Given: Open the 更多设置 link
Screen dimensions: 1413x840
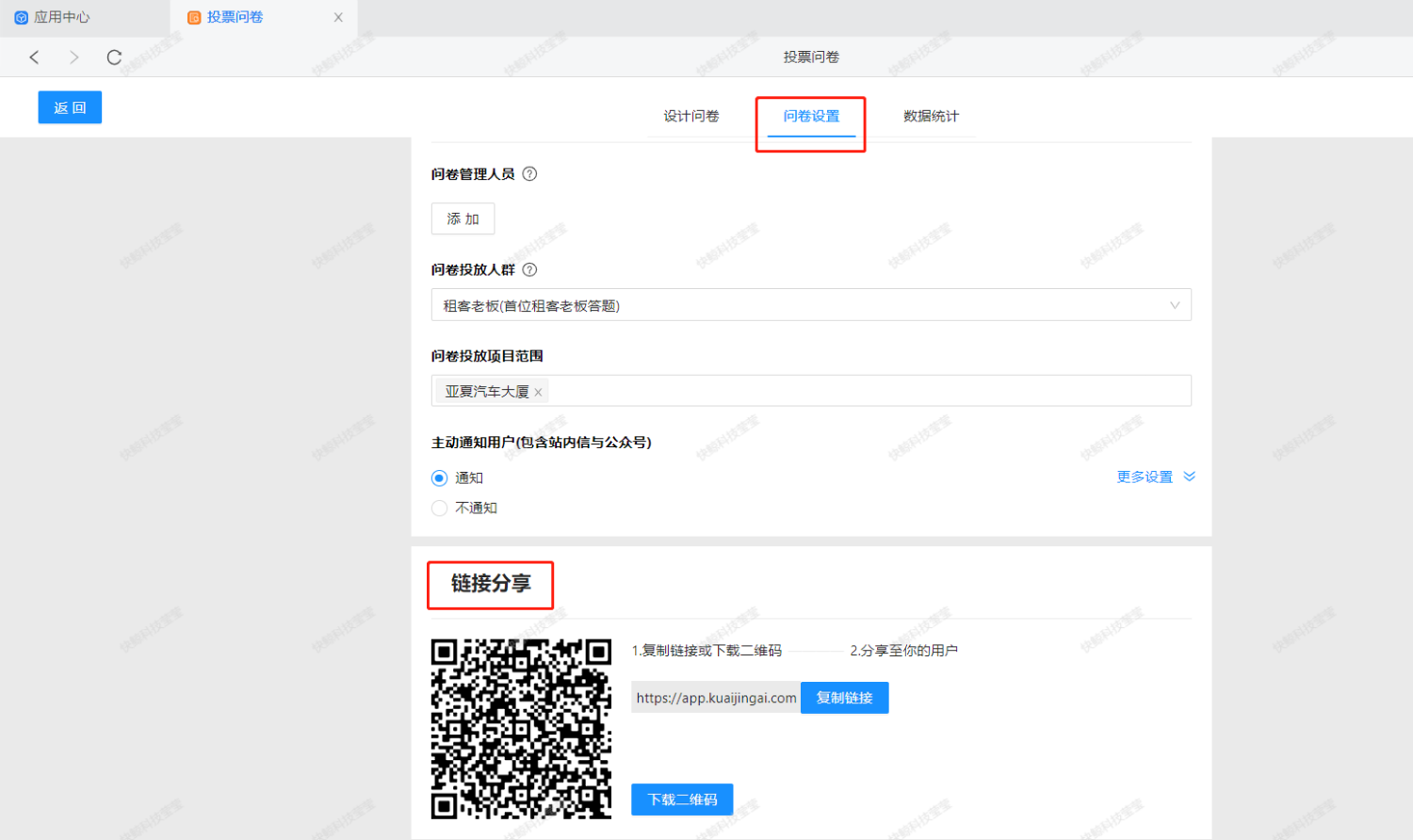Looking at the screenshot, I should (1145, 477).
